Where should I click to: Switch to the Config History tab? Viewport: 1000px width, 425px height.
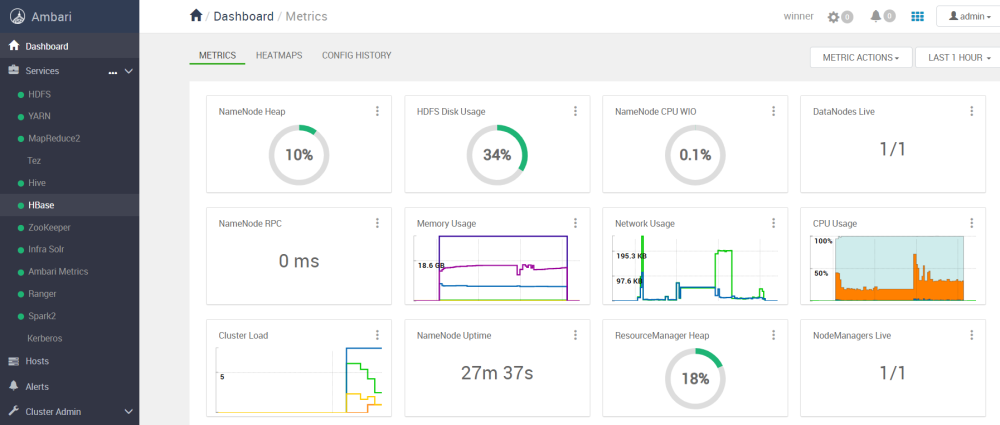tap(357, 56)
